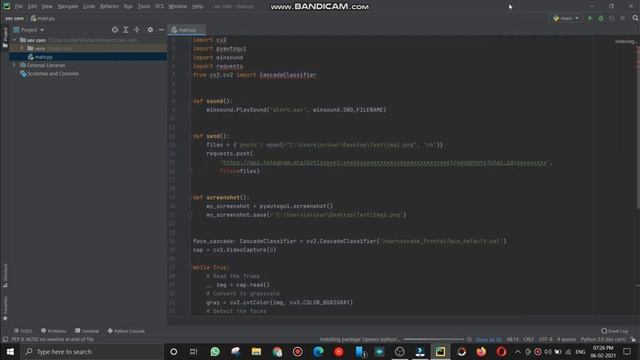Open Microsoft Edge from the taskbar
This screenshot has height=360, width=640.
[318, 351]
